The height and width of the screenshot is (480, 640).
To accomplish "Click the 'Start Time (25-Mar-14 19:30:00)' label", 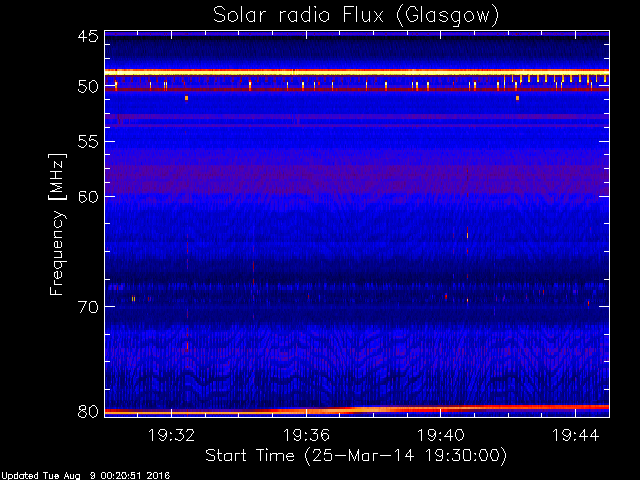I will tap(356, 455).
